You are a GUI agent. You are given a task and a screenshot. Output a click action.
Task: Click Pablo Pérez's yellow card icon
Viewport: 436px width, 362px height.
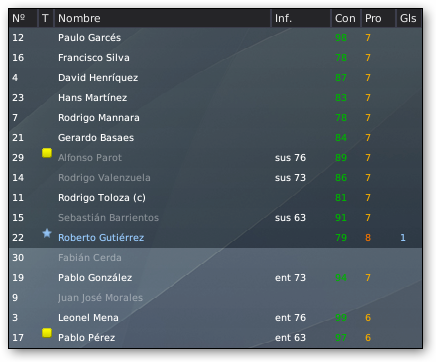(47, 333)
